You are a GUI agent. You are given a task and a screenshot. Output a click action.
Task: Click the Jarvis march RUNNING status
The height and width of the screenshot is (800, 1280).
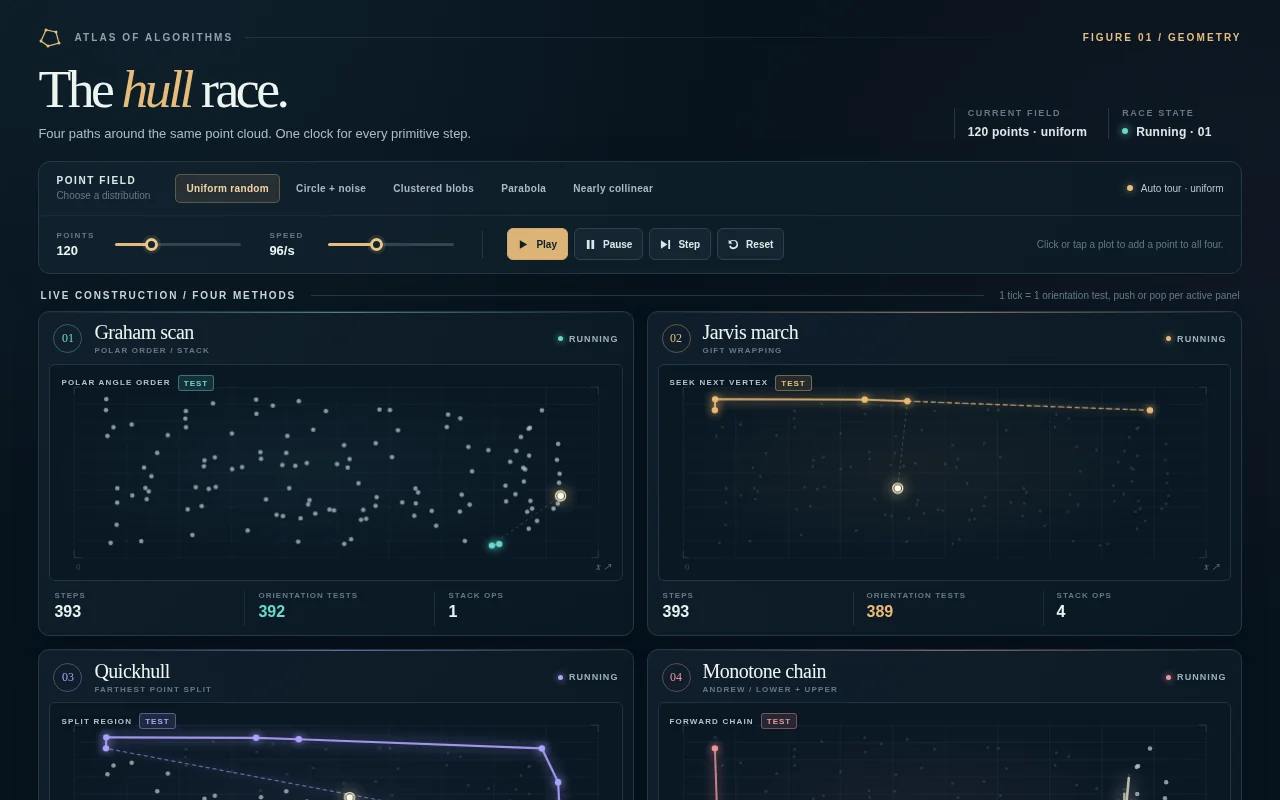coord(1196,339)
